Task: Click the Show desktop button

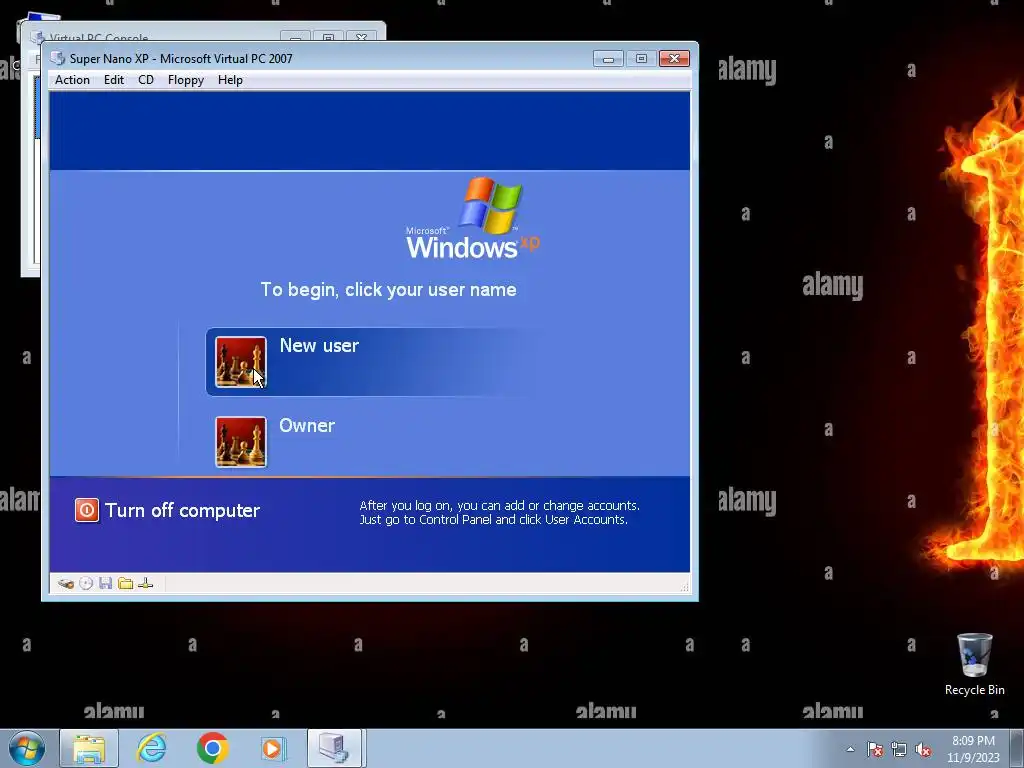Action: [x=1017, y=748]
